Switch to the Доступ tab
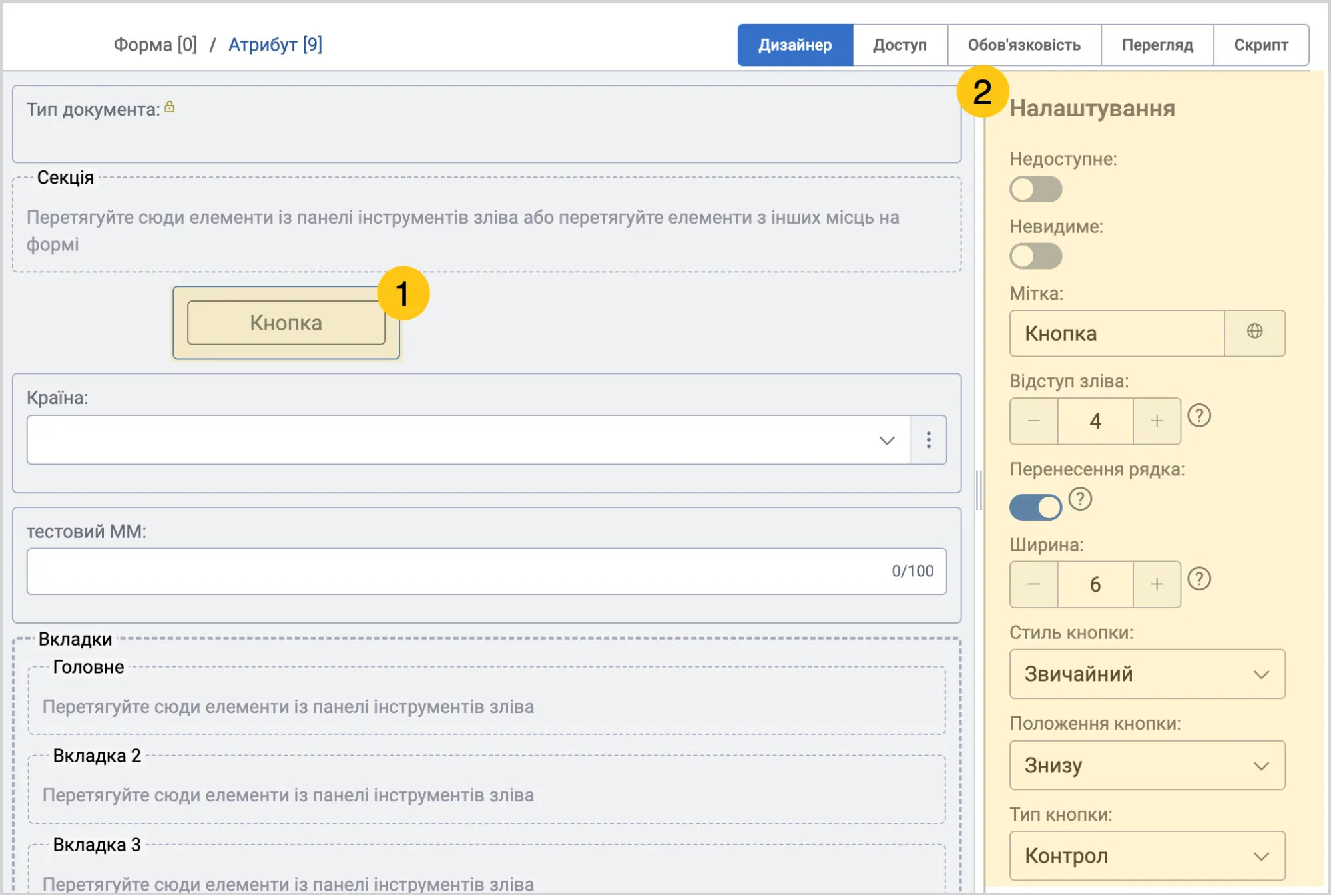The image size is (1331, 896). (x=900, y=45)
